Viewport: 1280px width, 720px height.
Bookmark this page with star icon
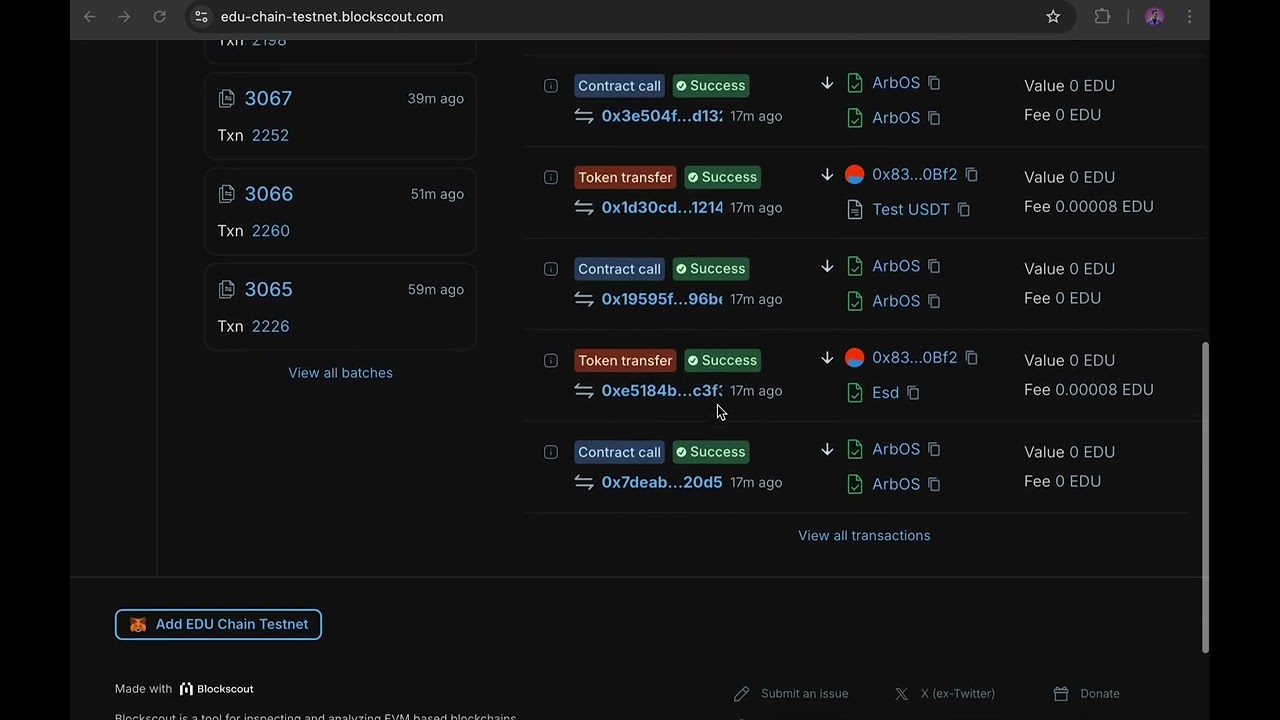pos(1053,17)
